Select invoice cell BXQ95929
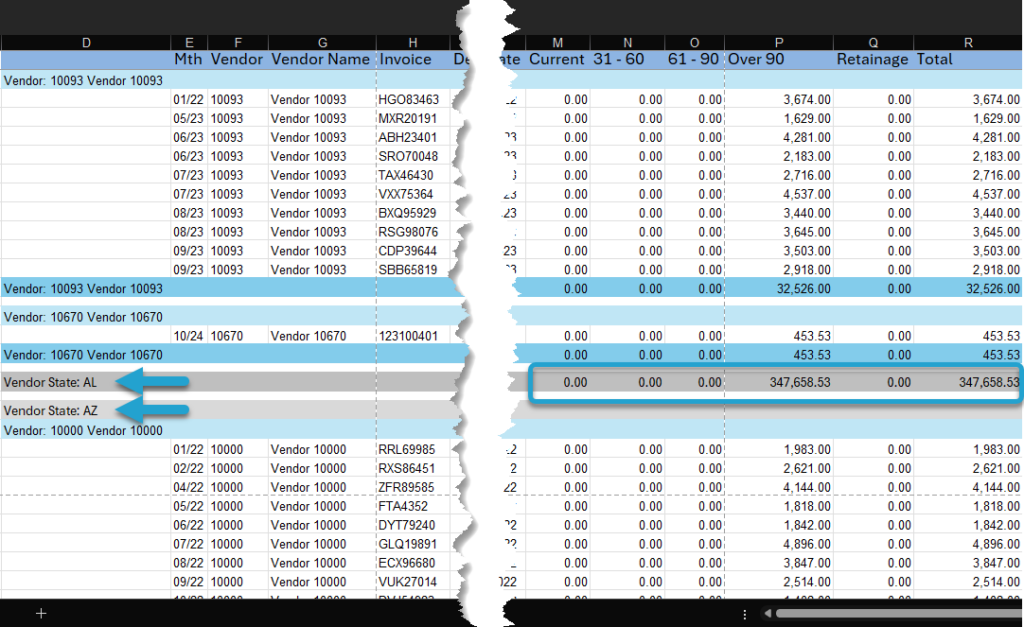1024x627 pixels. coord(413,214)
